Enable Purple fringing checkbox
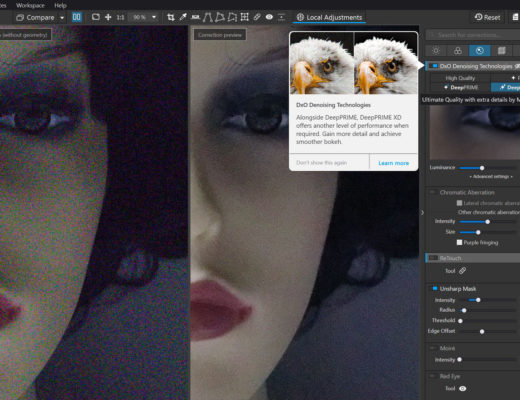Screen dimensions: 520x400 click(459, 242)
